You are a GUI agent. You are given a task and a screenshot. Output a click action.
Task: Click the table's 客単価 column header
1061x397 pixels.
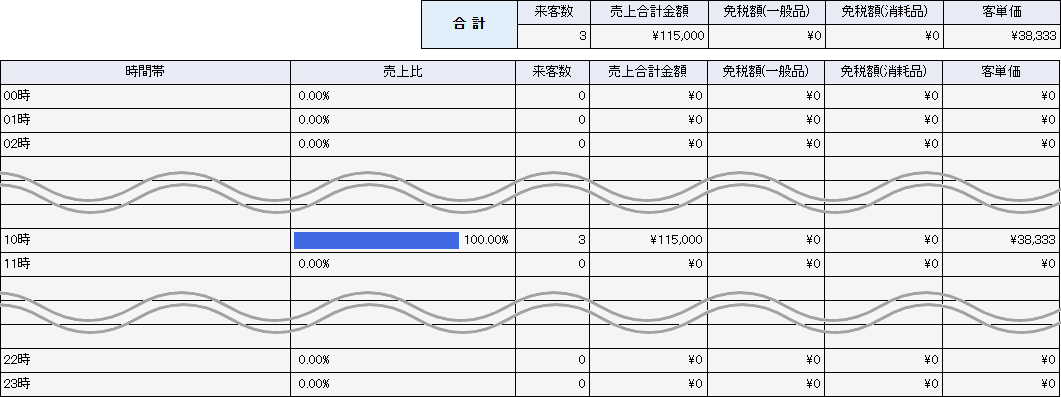click(1001, 72)
